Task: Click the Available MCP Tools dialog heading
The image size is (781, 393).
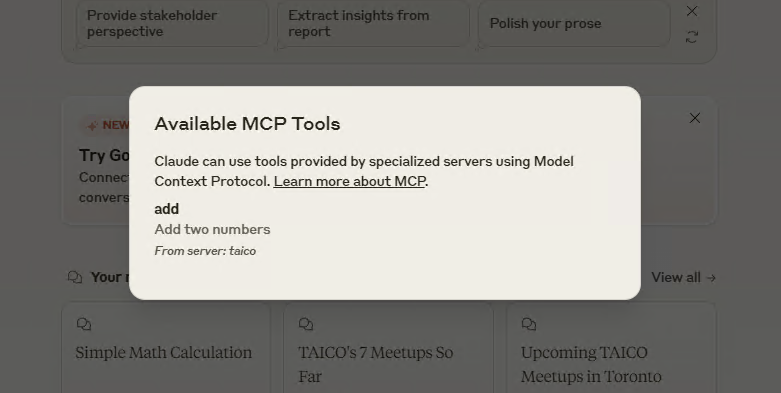Action: (x=247, y=124)
